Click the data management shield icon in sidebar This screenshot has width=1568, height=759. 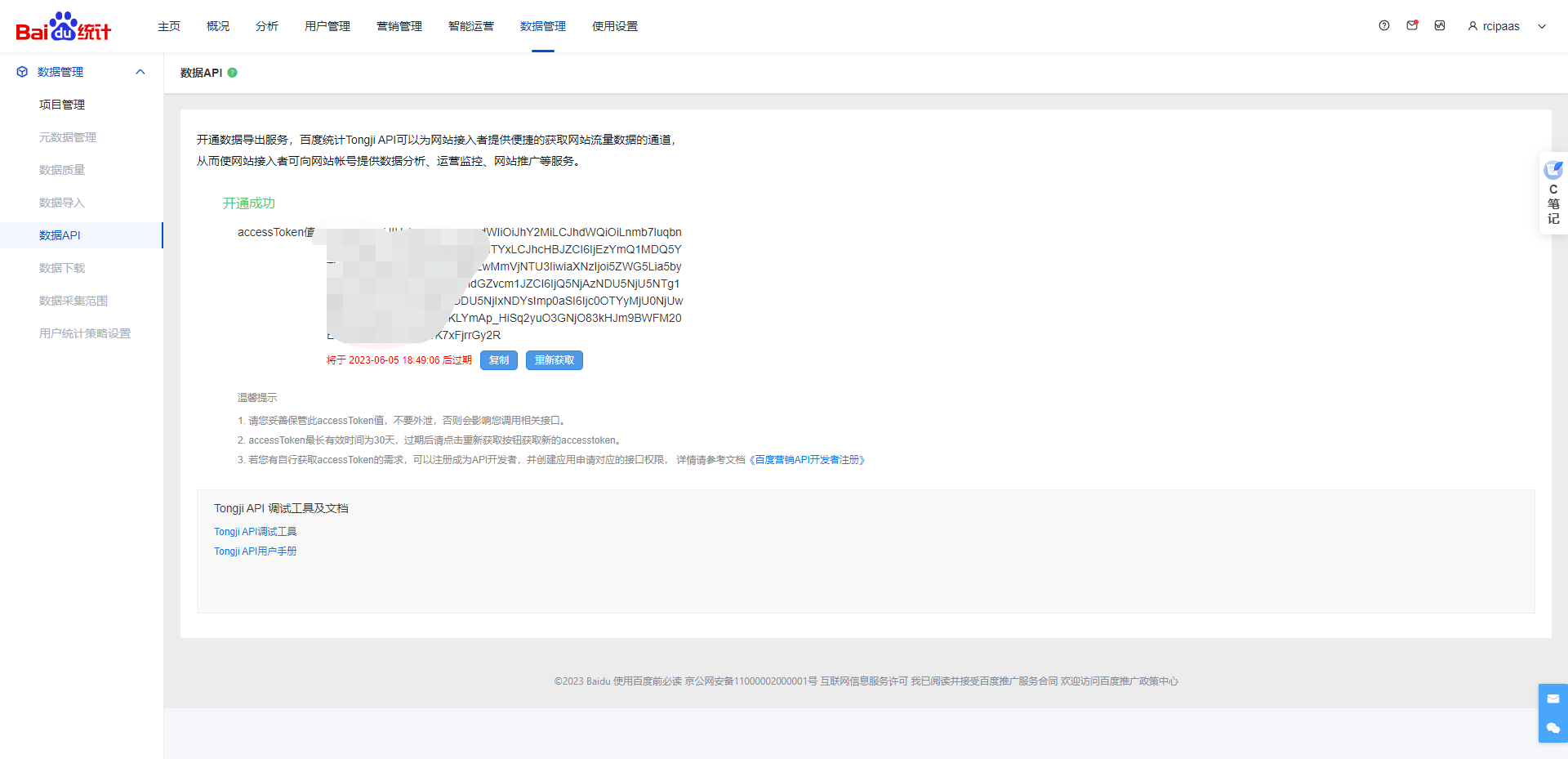point(21,72)
